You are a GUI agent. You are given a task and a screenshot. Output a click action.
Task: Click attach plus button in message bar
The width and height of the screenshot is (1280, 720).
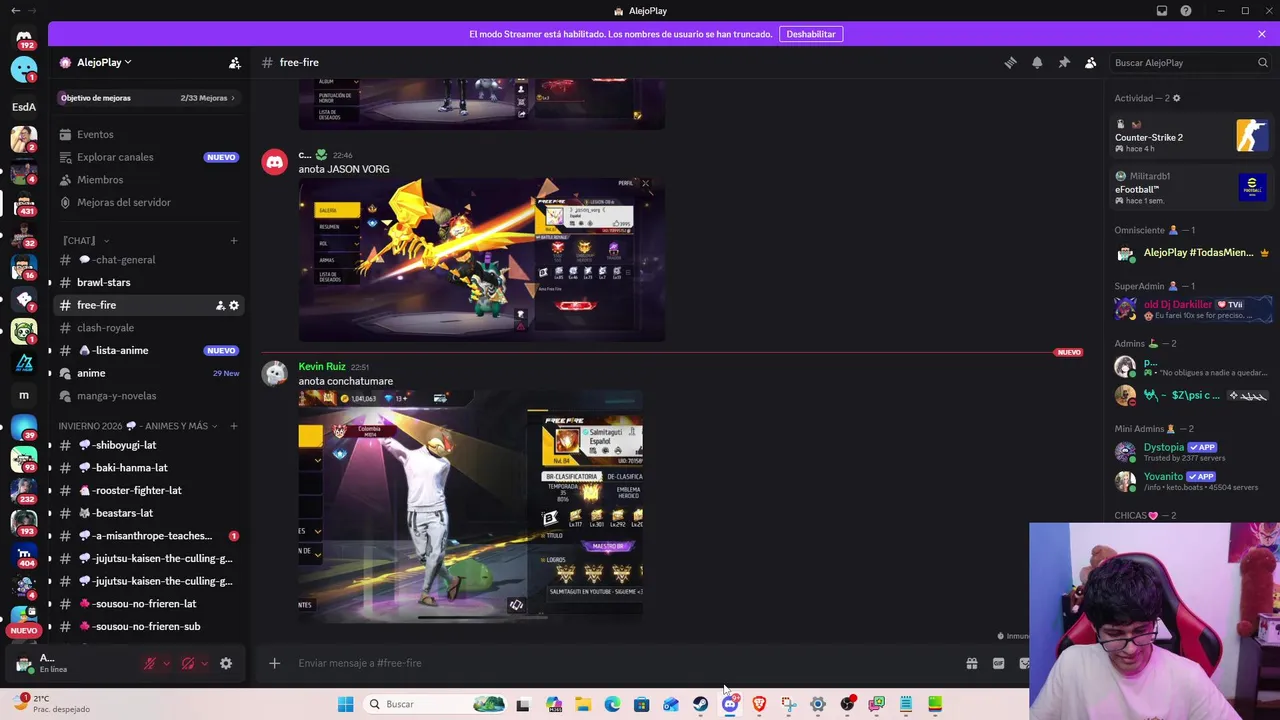[x=274, y=663]
